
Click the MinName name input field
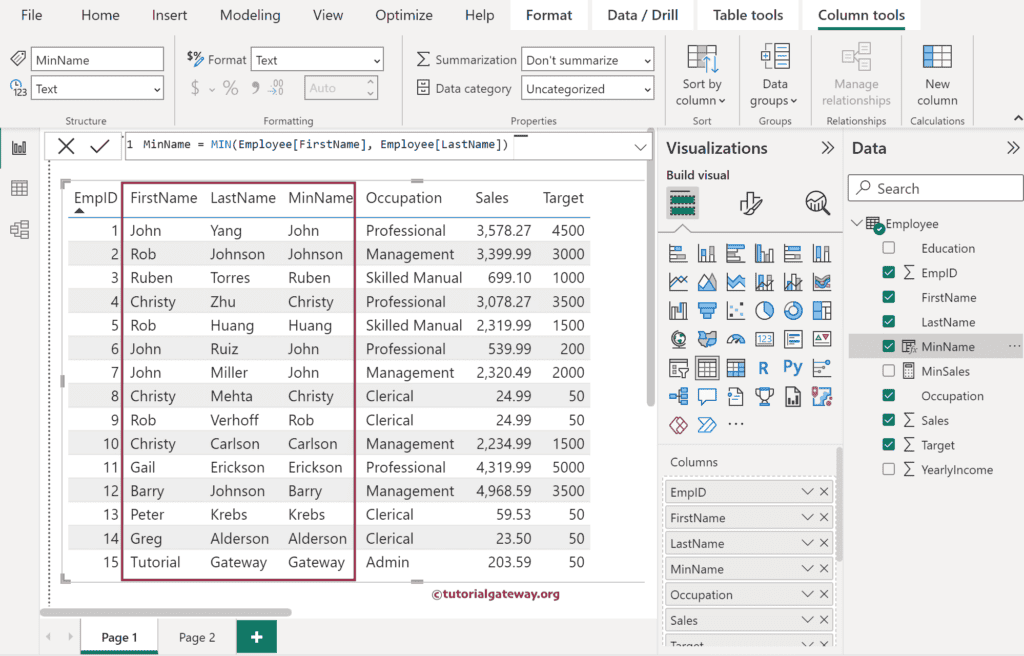(x=97, y=58)
